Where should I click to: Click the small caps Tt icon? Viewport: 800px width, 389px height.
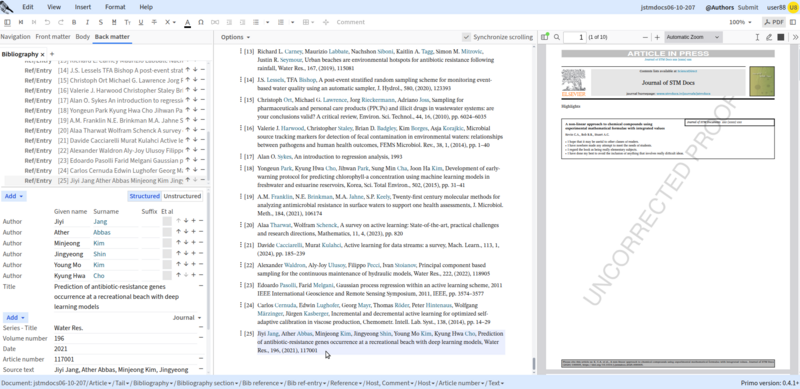point(128,22)
